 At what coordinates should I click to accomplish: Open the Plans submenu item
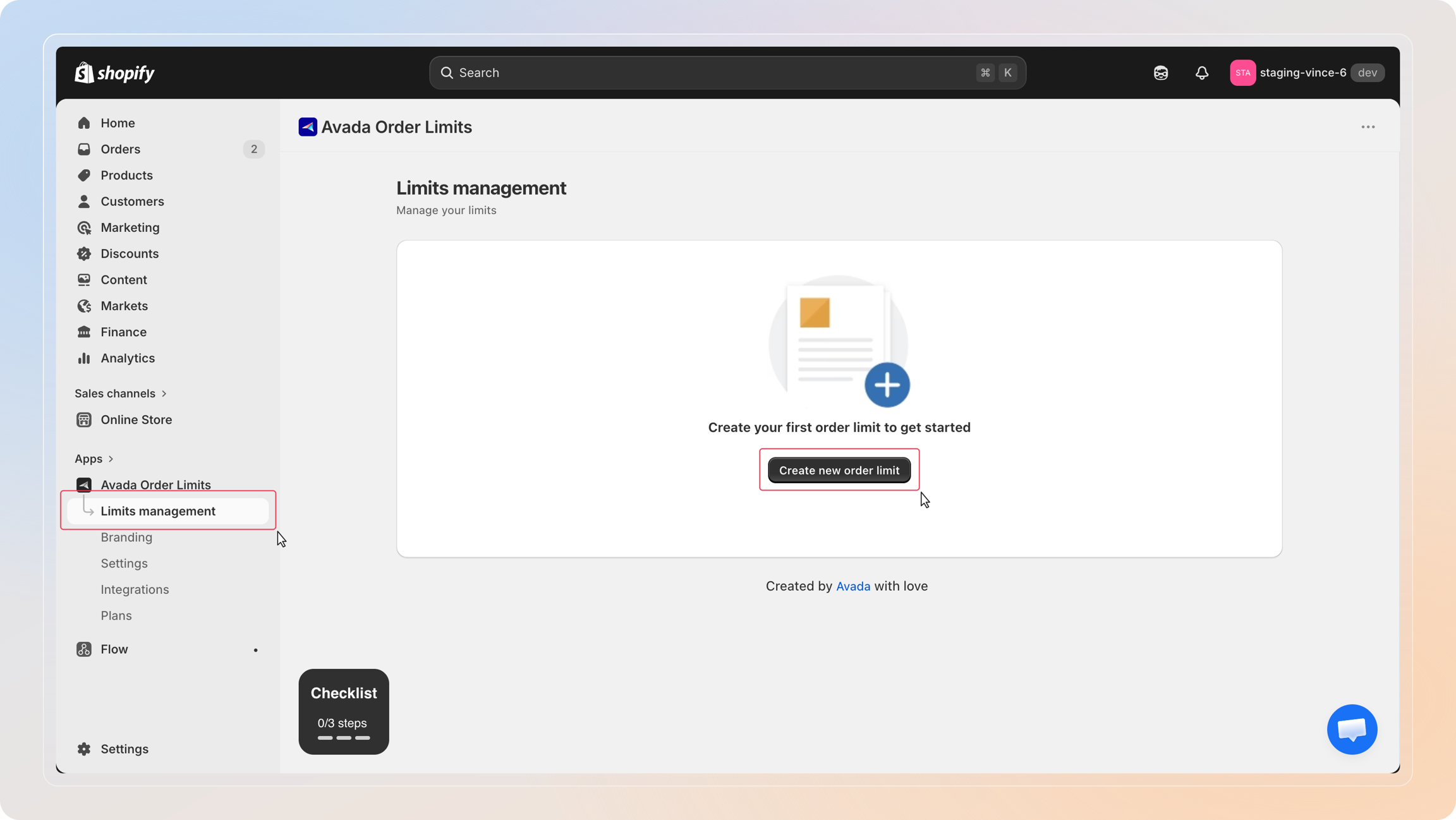pos(116,615)
